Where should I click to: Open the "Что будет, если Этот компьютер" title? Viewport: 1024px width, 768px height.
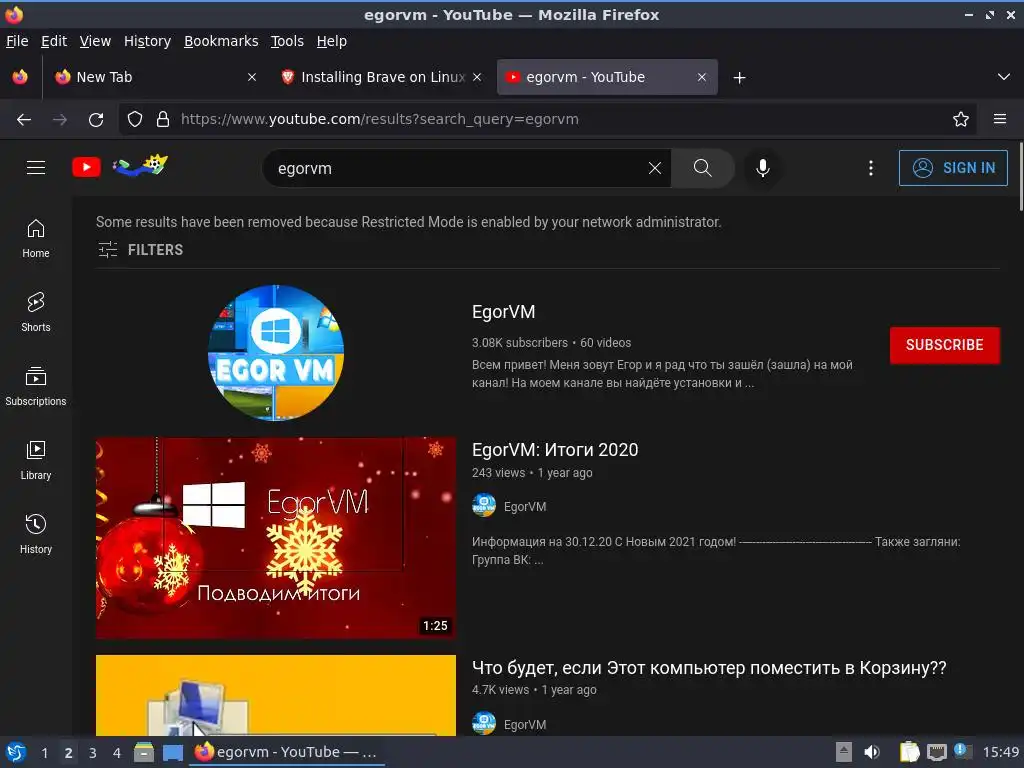709,667
